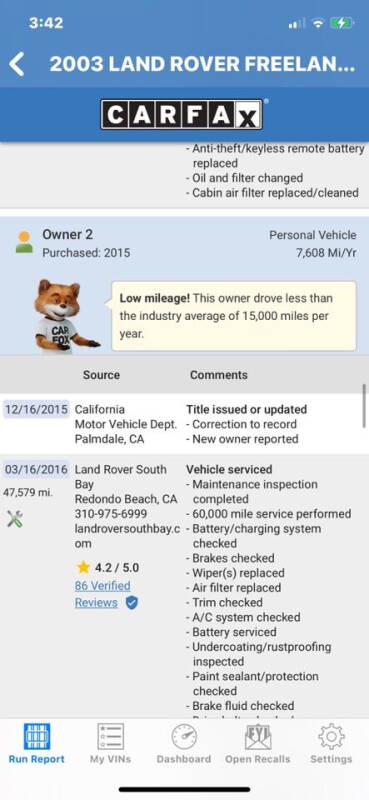Tap the 2003 Land Rover title
This screenshot has height=800, width=369.
202,64
